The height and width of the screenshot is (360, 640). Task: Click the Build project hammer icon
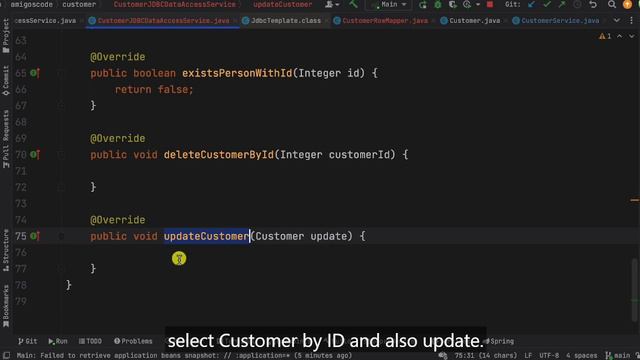pyautogui.click(x=353, y=4)
